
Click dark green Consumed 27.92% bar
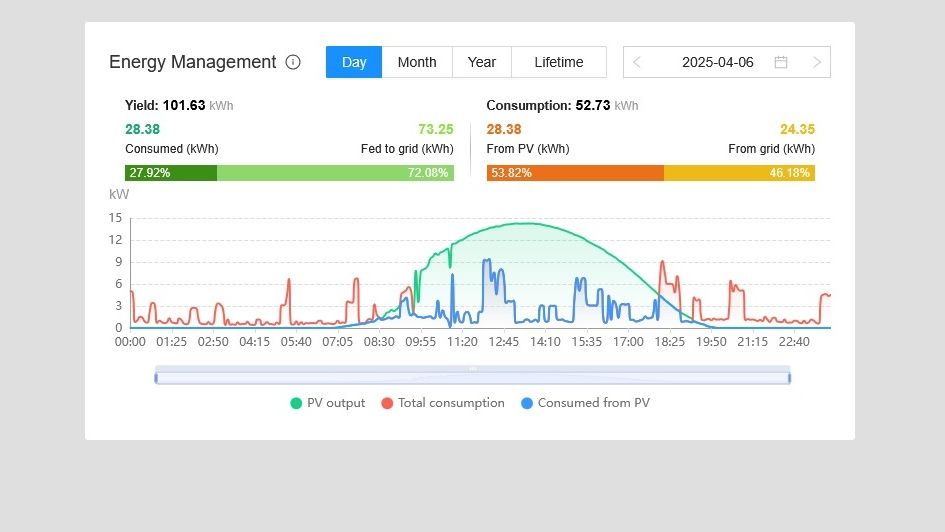[170, 173]
